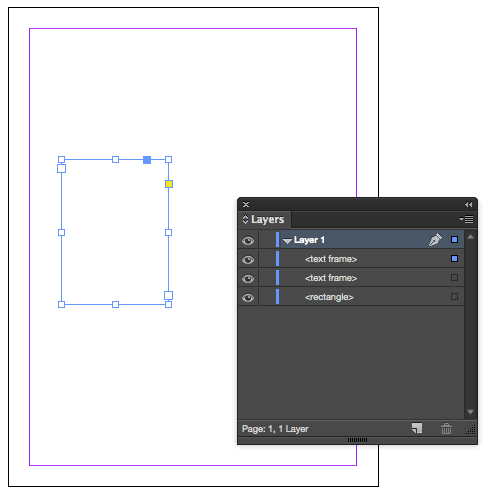Click the text frame in port box

pos(61,168)
